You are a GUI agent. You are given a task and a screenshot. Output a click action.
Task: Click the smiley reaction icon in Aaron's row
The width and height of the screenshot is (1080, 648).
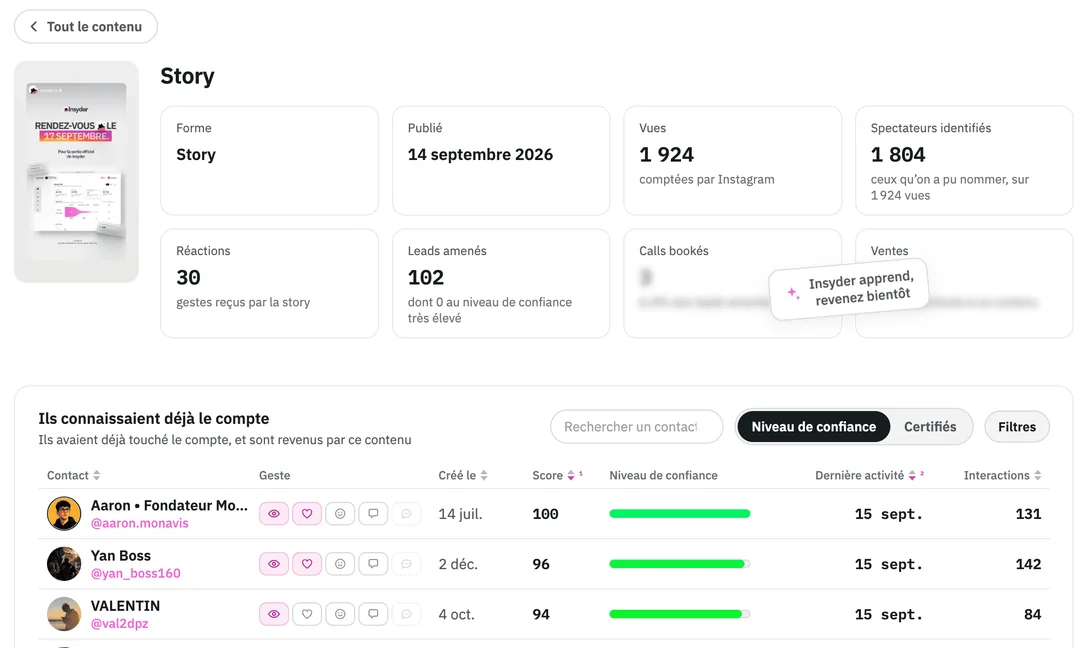340,514
